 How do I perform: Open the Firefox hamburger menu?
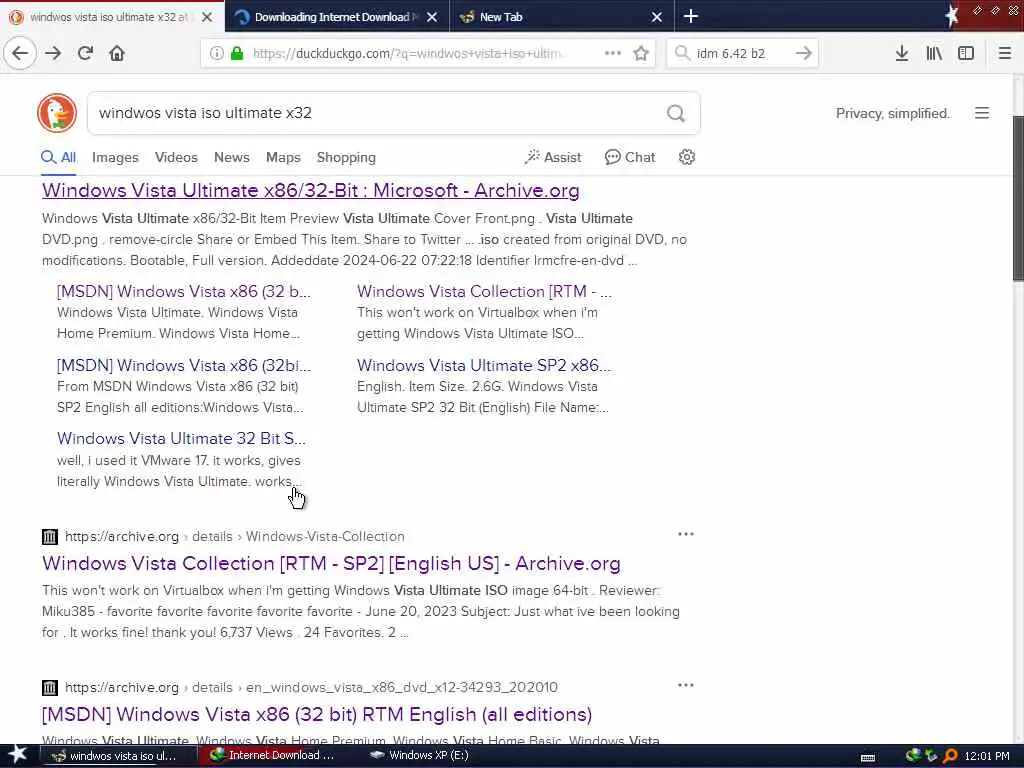(1005, 53)
